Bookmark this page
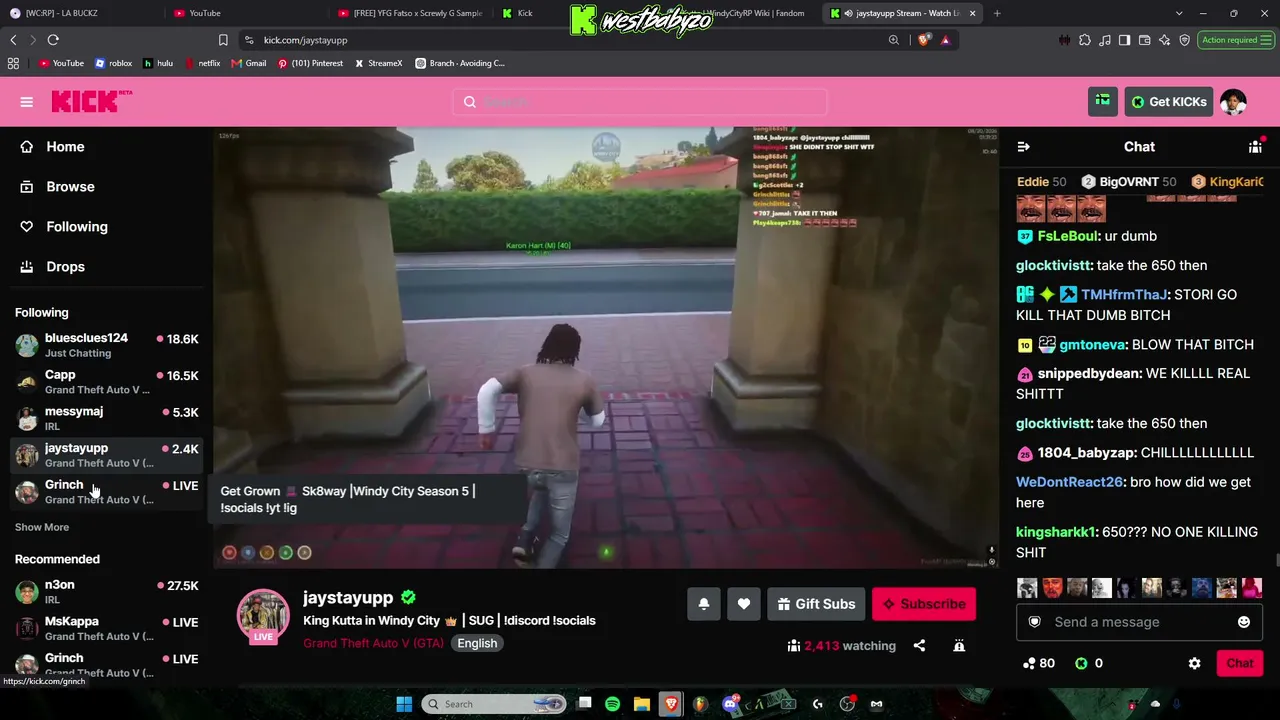1280x720 pixels. 223,40
